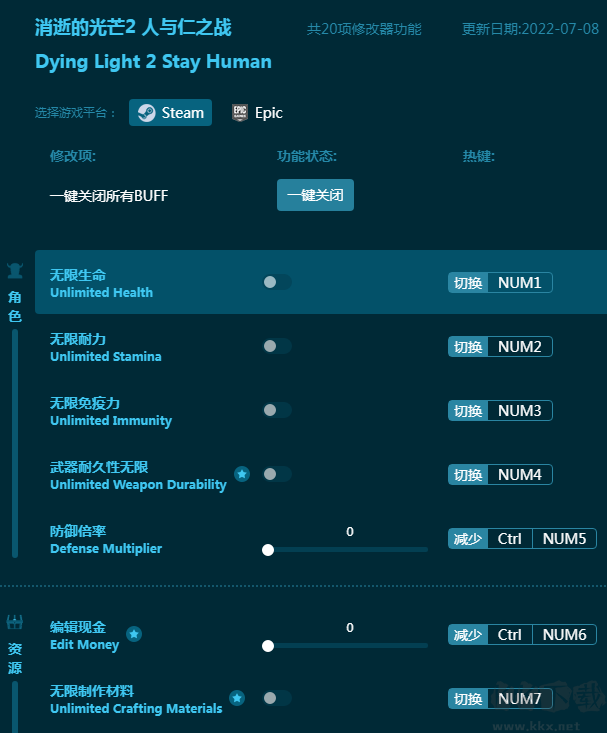Click the Epic Games logo icon
This screenshot has height=733, width=607.
(x=240, y=113)
